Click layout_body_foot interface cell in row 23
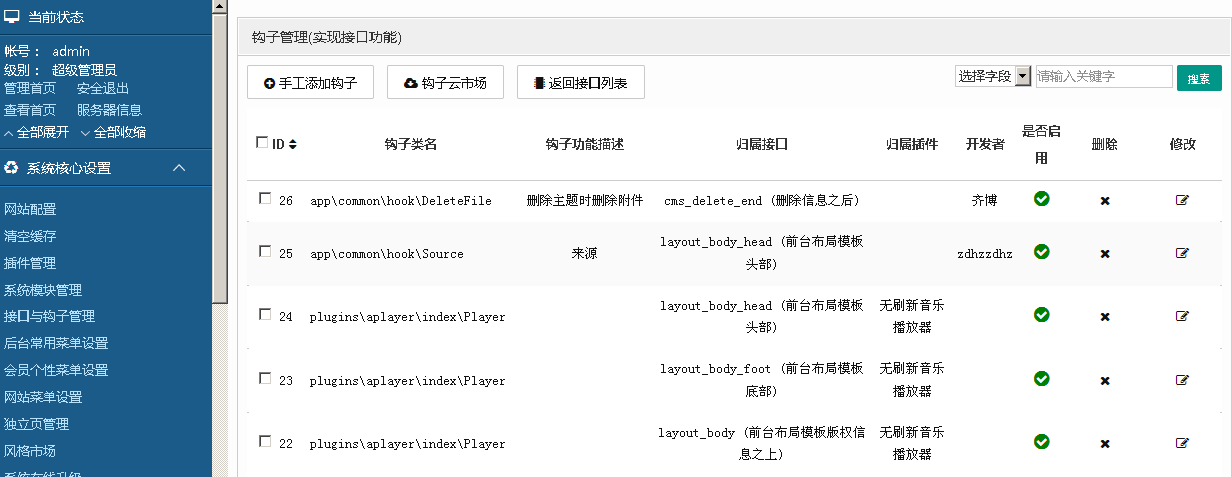 (761, 379)
